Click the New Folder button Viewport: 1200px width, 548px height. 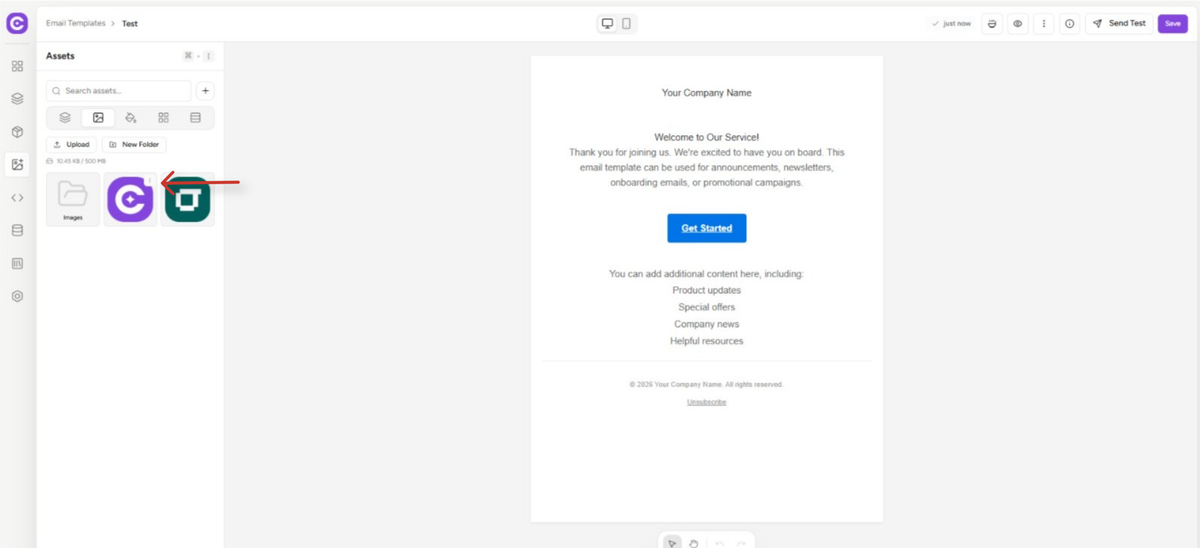(134, 145)
